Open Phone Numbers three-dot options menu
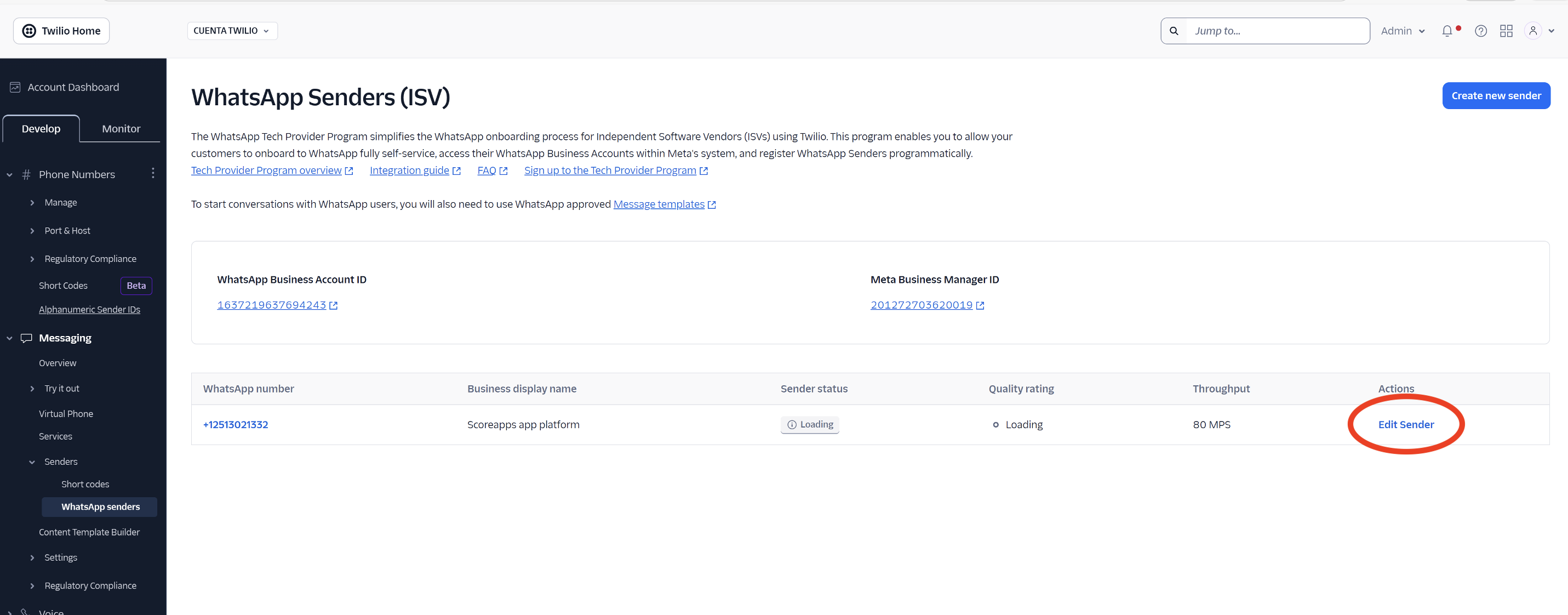This screenshot has height=615, width=1568. [x=153, y=174]
